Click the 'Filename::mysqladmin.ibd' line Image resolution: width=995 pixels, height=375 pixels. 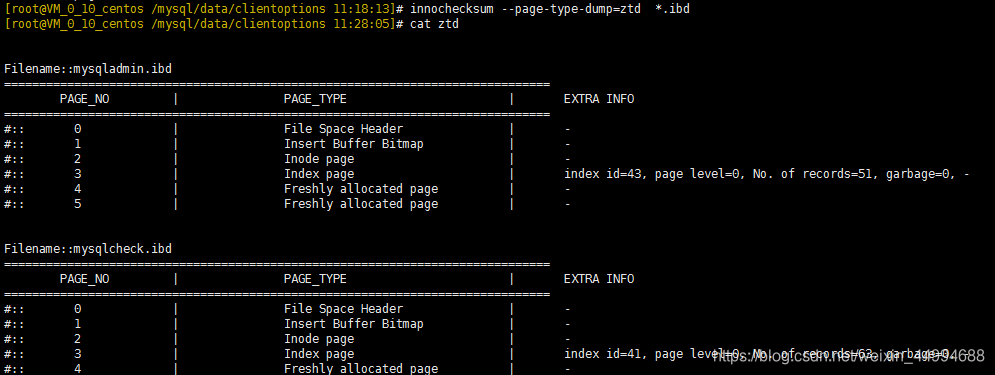point(88,69)
